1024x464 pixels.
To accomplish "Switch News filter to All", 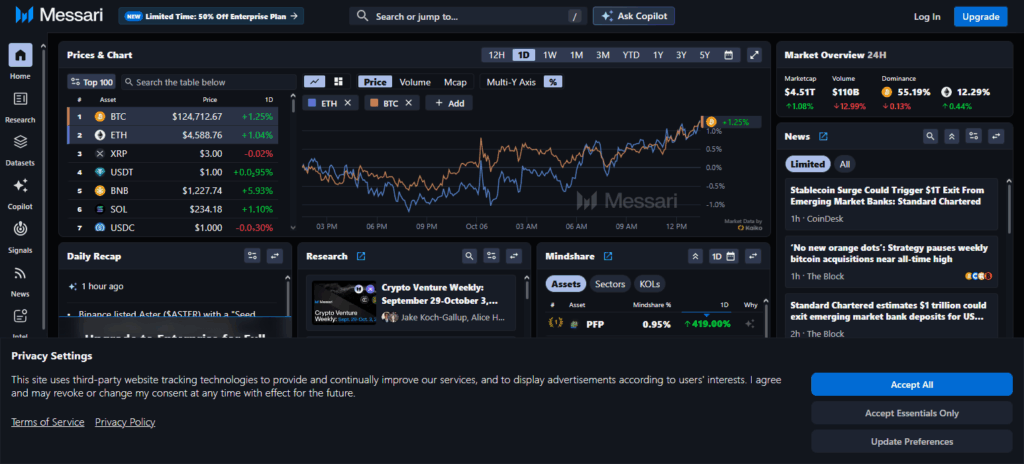I will pyautogui.click(x=845, y=164).
